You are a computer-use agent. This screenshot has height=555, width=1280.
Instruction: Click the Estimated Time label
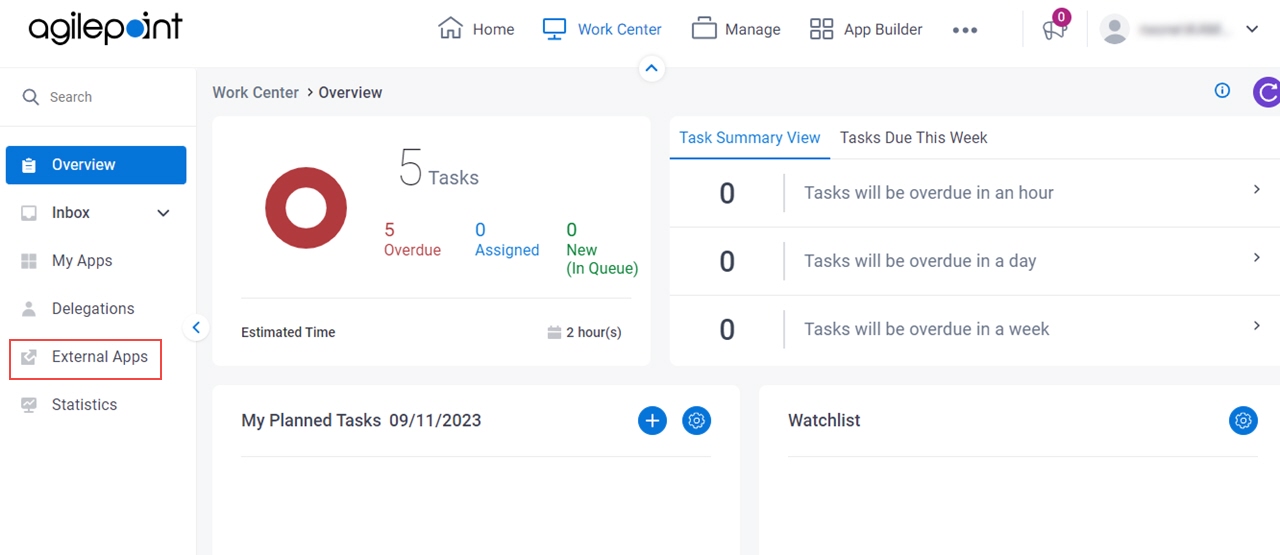tap(288, 332)
